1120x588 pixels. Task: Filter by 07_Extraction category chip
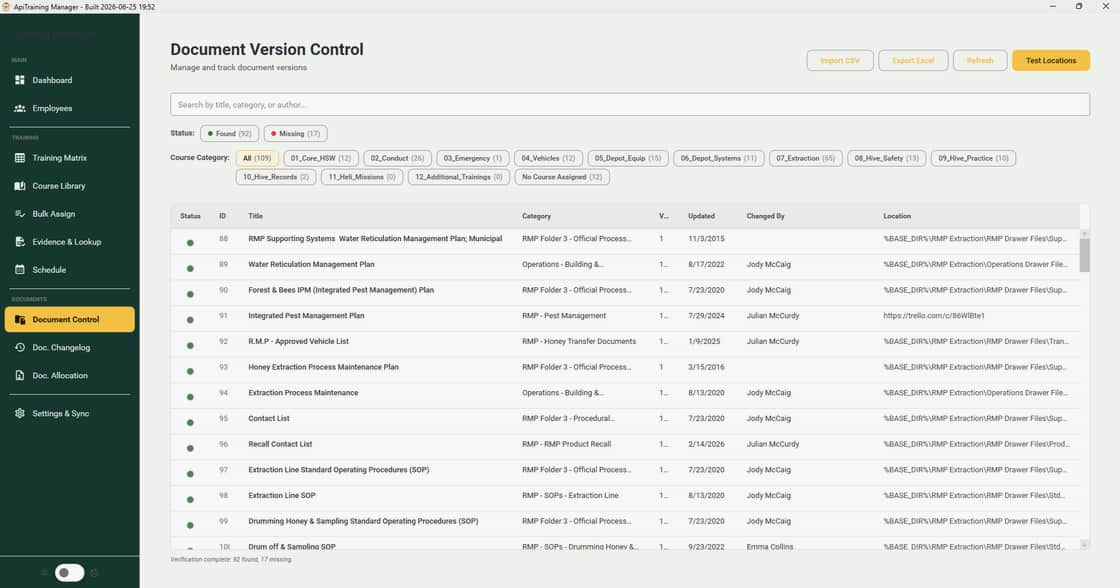(806, 158)
